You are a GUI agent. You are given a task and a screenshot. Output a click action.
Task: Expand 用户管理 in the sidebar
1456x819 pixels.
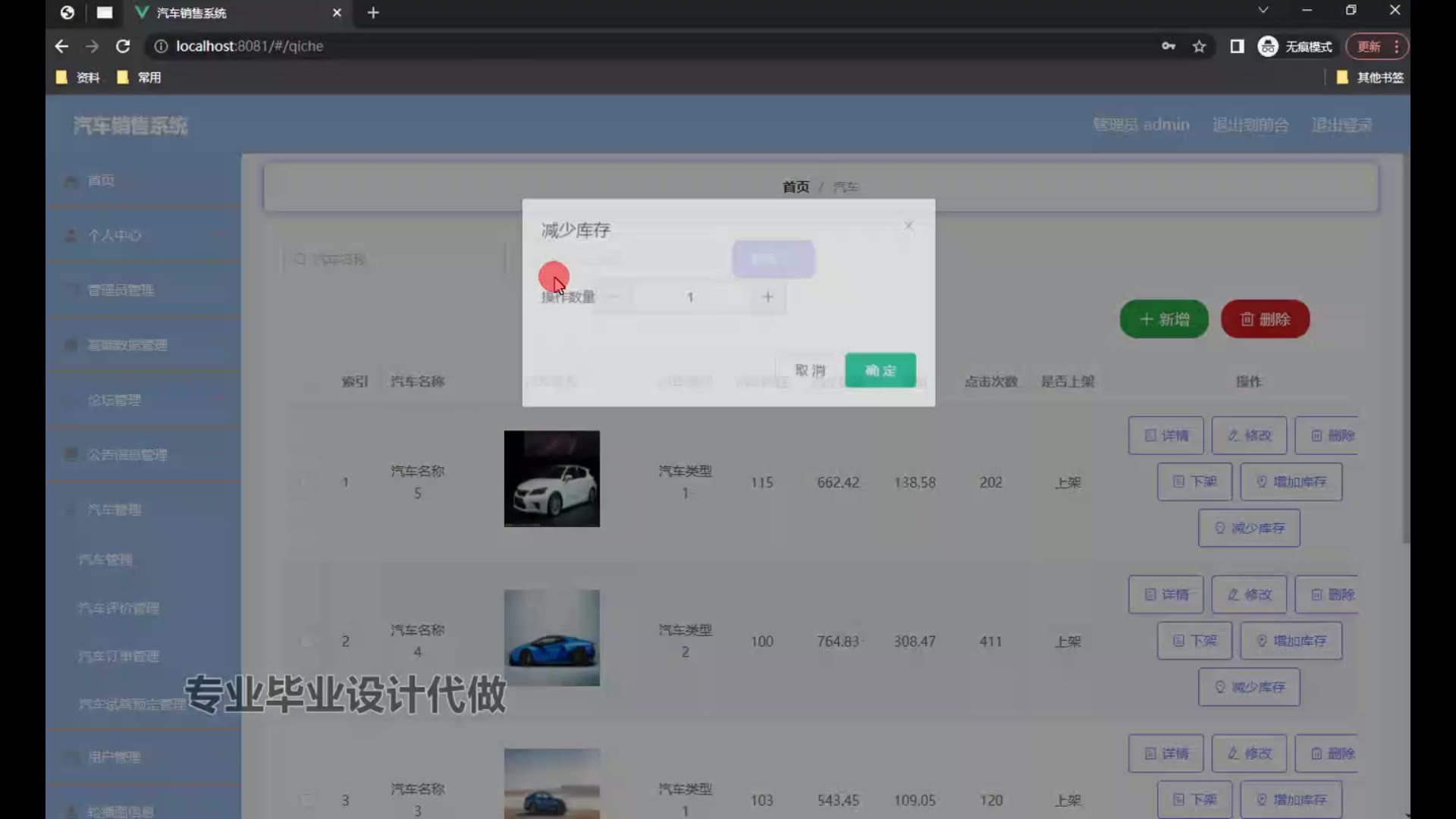(143, 757)
